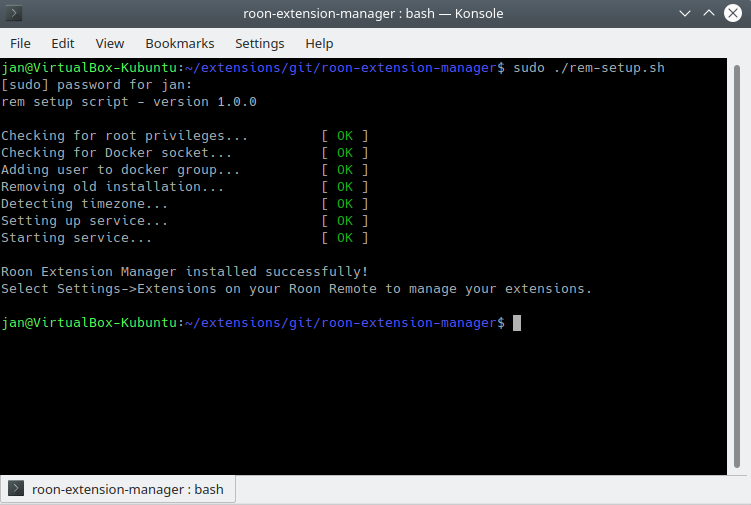Minimize the Konsole window

685,13
